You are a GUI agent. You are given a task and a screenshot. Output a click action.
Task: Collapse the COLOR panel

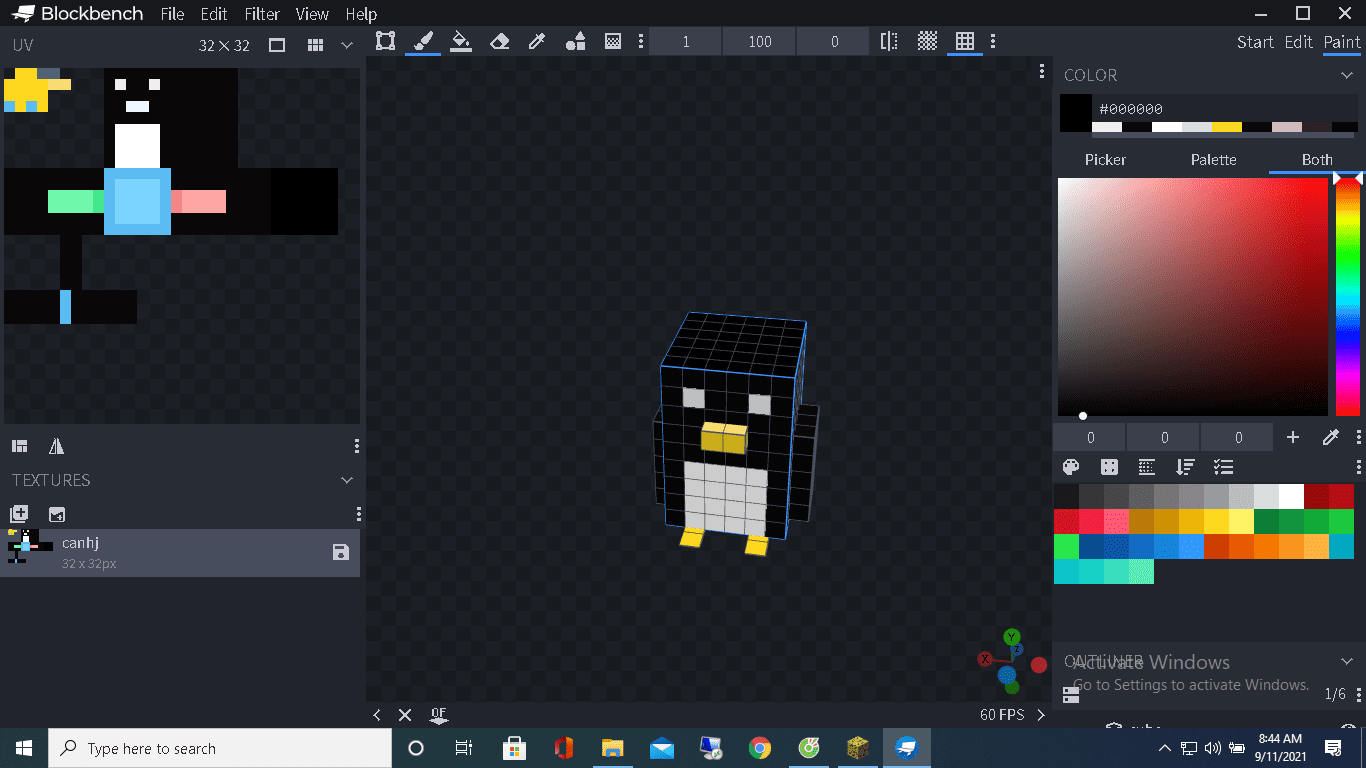click(x=1347, y=75)
